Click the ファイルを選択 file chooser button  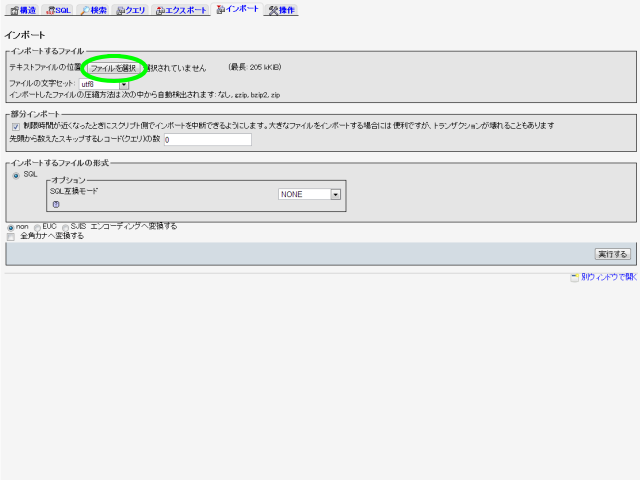coord(113,68)
